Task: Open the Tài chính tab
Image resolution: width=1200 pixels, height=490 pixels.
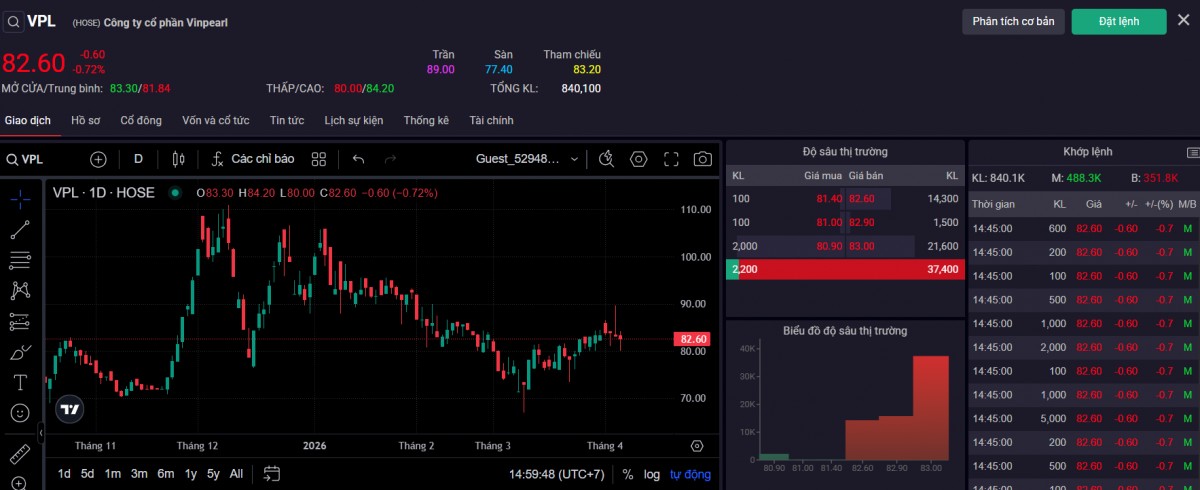Action: click(491, 120)
